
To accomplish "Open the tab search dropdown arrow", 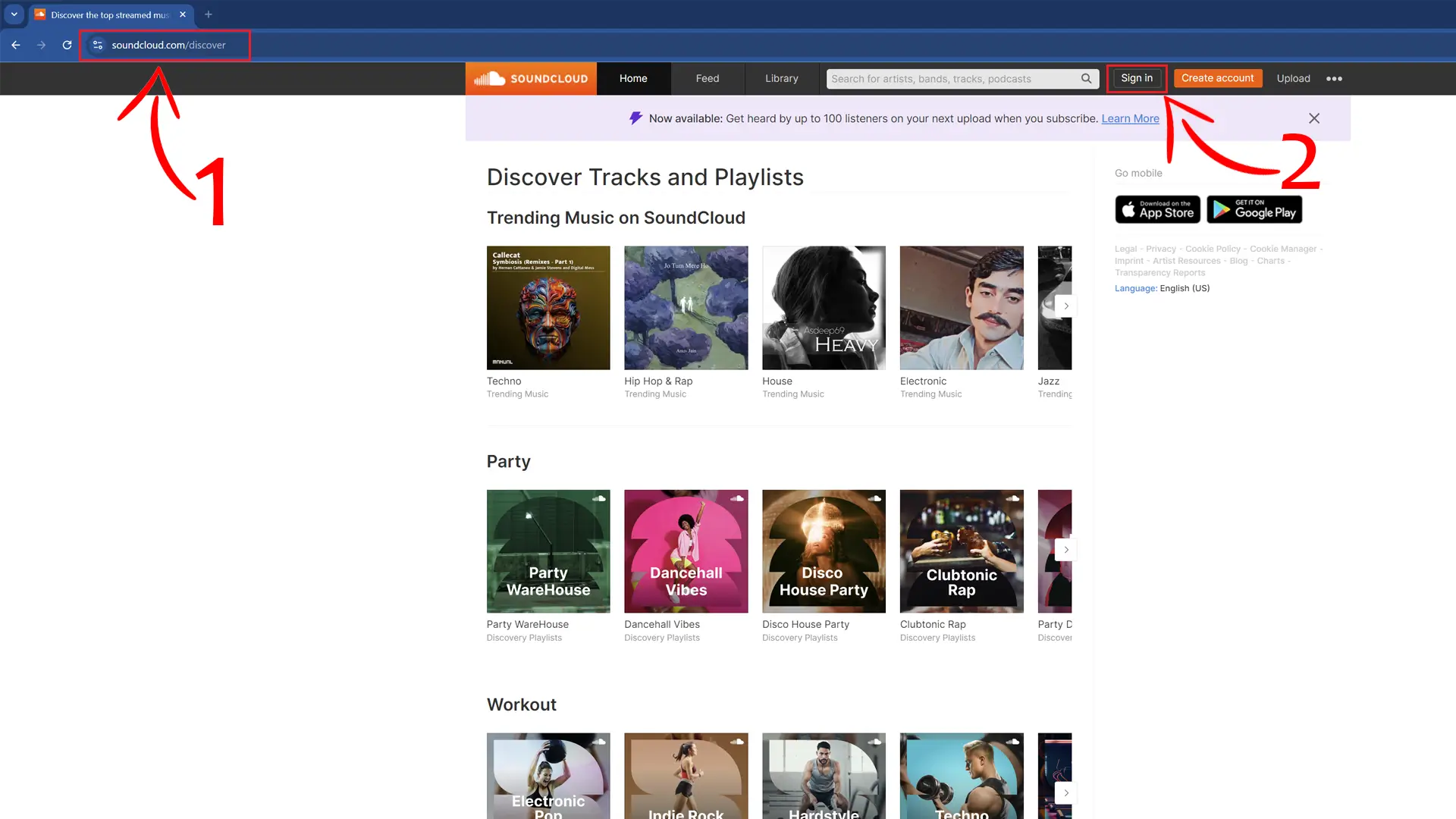I will click(14, 14).
